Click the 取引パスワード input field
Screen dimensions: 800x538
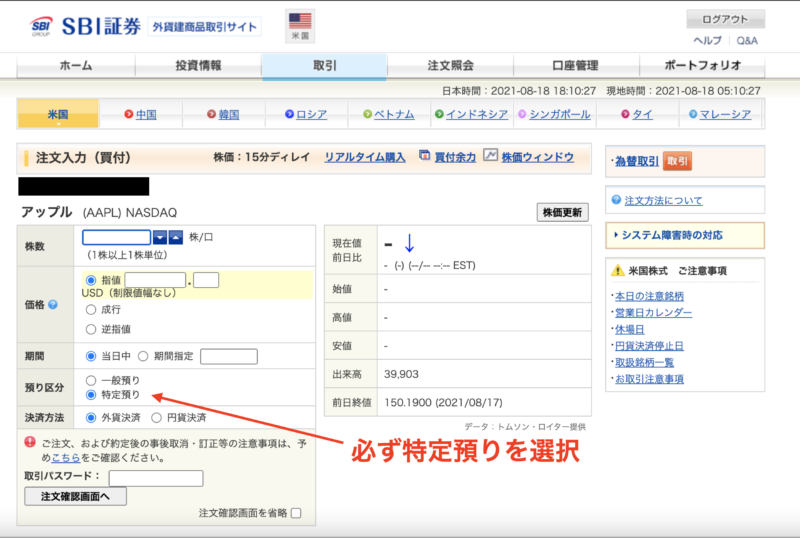[155, 478]
